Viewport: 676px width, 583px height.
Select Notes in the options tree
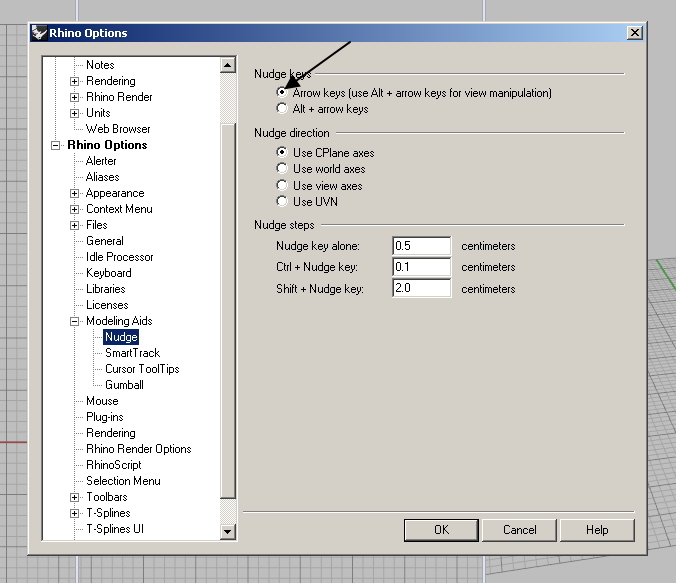coord(100,65)
